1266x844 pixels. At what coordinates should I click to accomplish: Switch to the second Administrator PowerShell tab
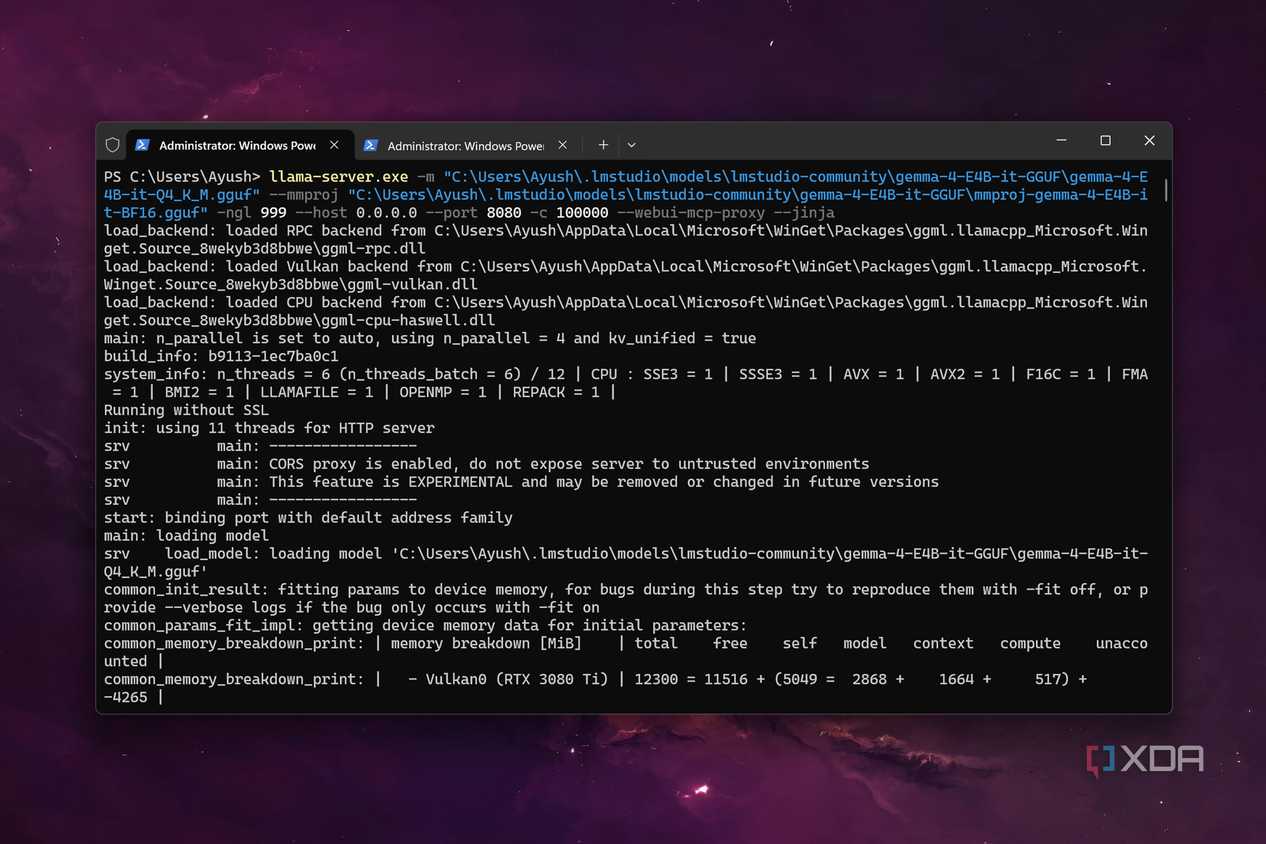466,145
